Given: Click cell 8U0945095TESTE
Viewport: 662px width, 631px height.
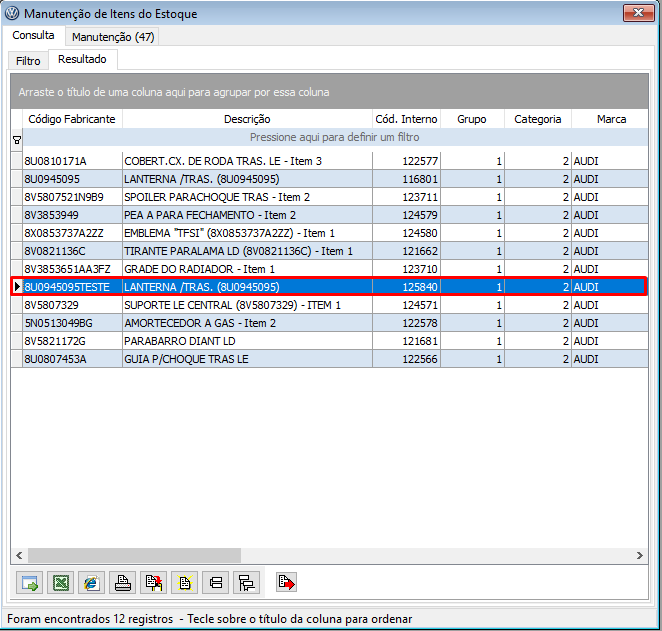Looking at the screenshot, I should pos(72,287).
